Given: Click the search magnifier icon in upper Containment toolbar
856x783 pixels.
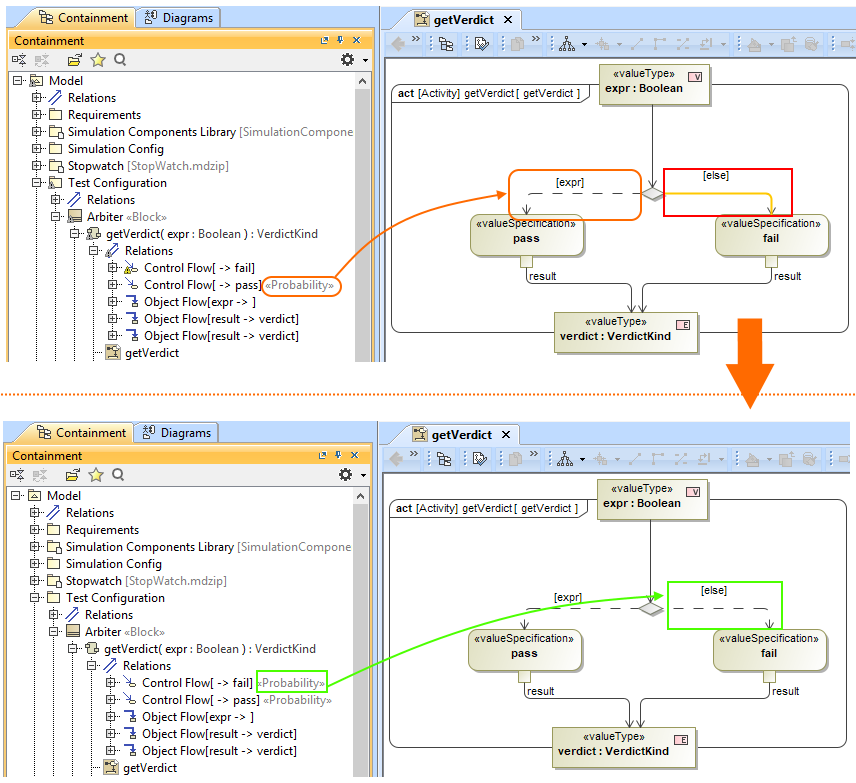Looking at the screenshot, I should (120, 60).
